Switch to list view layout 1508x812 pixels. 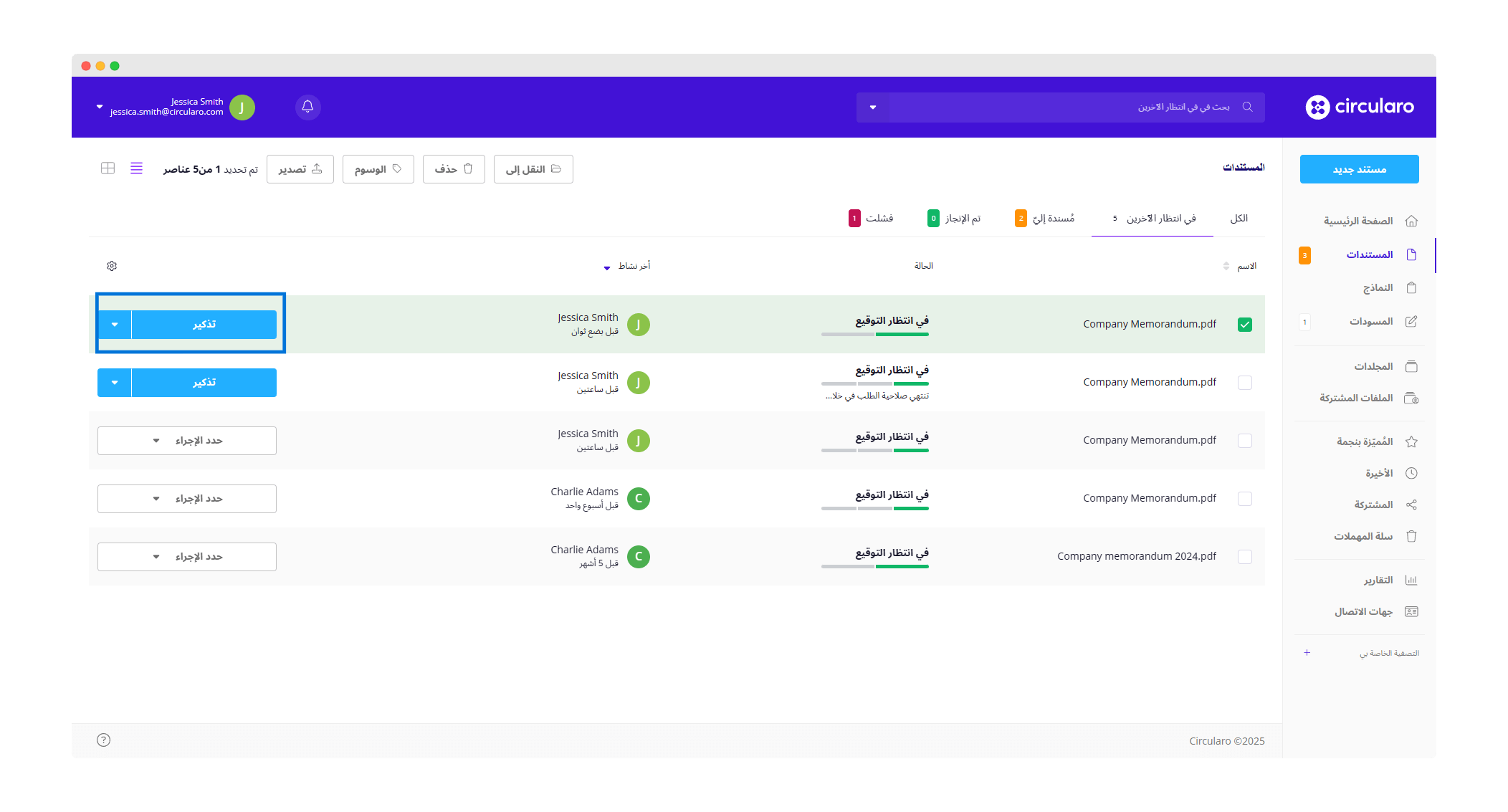click(x=136, y=168)
